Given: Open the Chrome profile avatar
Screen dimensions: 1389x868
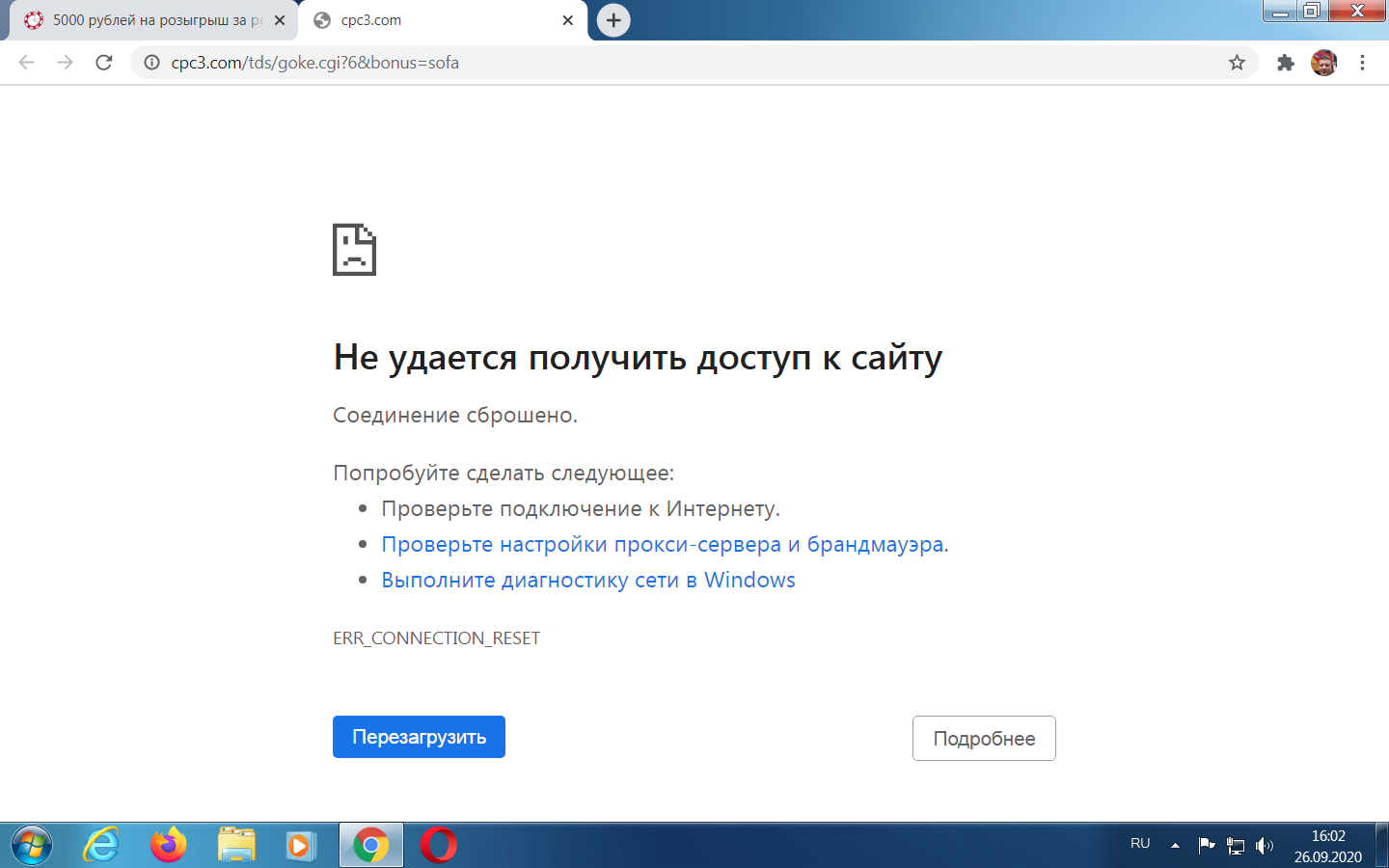Looking at the screenshot, I should [1323, 63].
